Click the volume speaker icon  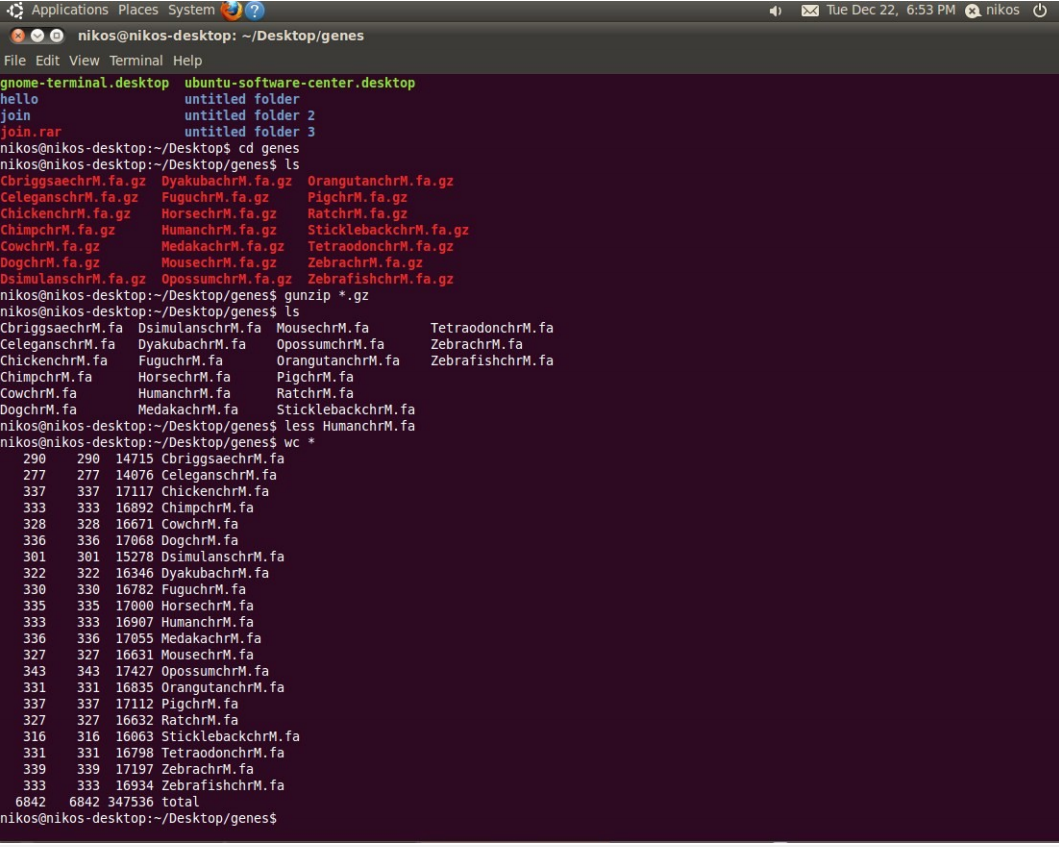point(775,11)
